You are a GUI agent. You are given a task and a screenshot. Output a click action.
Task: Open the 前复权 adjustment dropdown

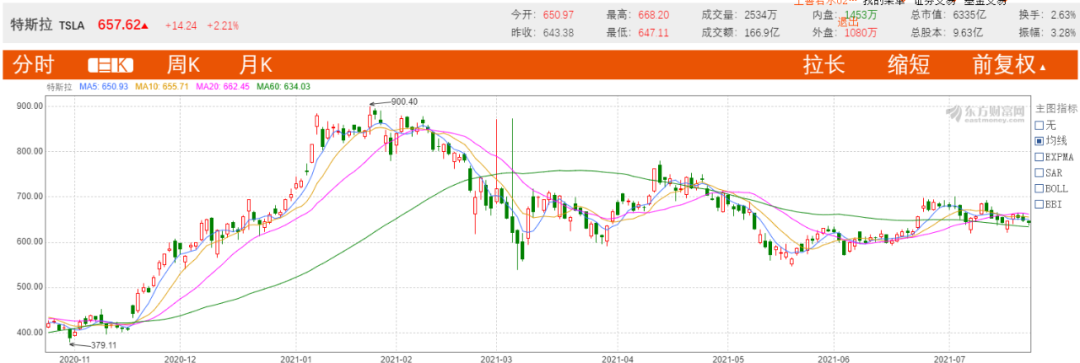point(1009,65)
